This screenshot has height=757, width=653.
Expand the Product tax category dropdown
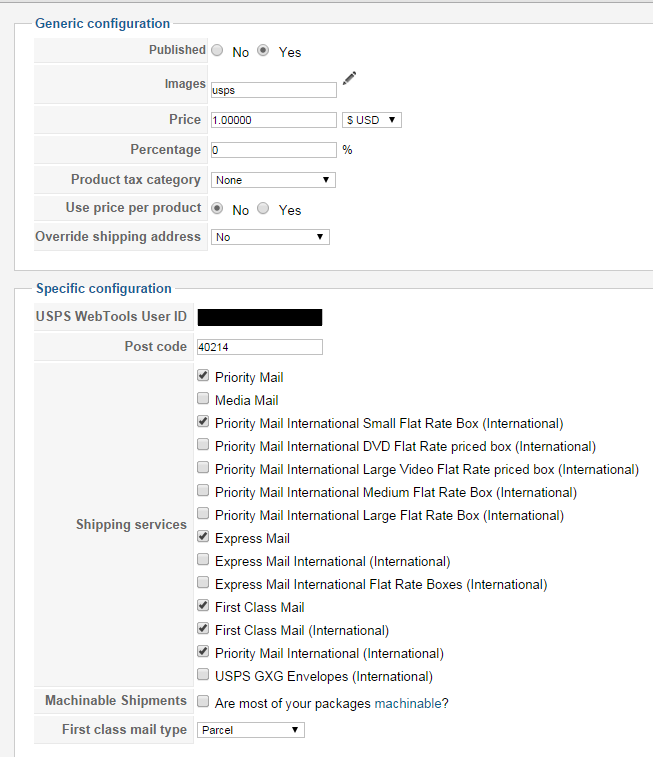(x=273, y=180)
